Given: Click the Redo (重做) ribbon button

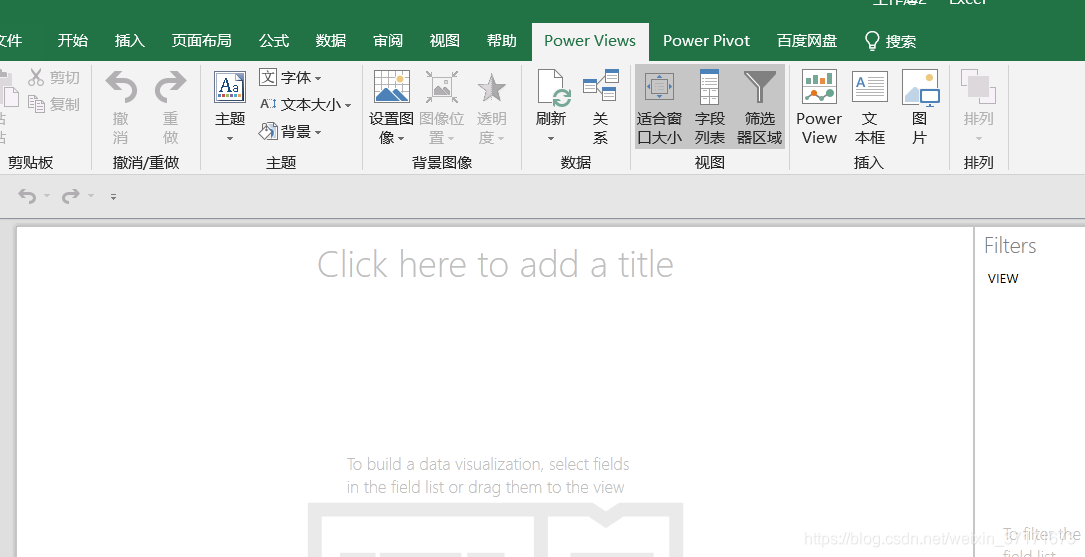Looking at the screenshot, I should point(170,107).
